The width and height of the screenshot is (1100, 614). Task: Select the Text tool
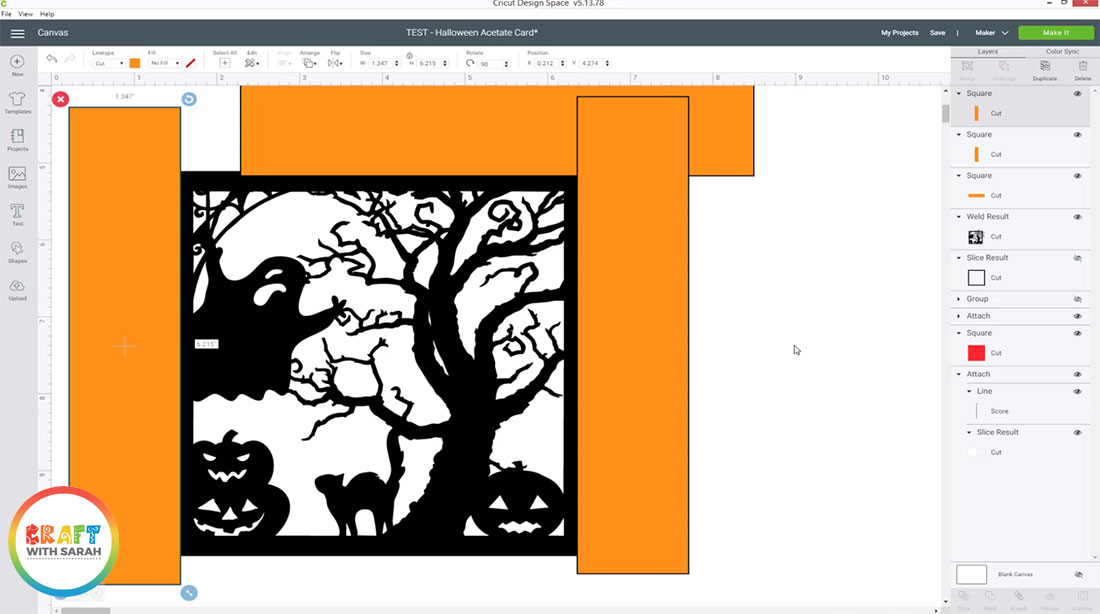pyautogui.click(x=17, y=213)
